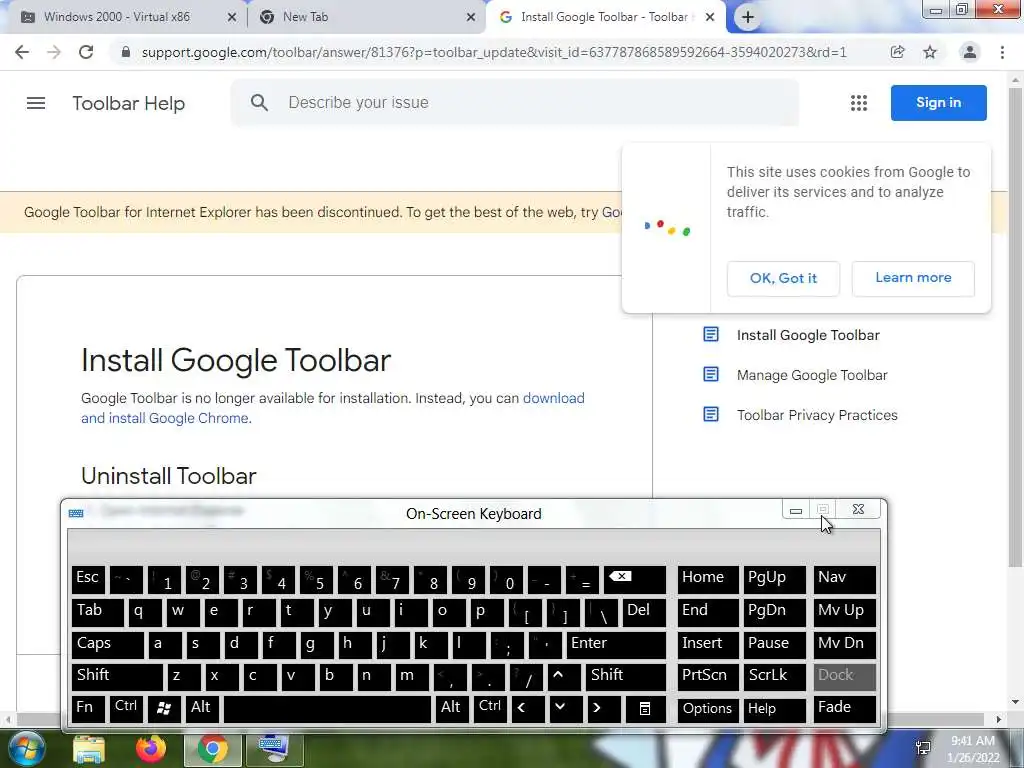Click the Chrome taskbar icon
Viewport: 1024px width, 768px height.
click(213, 749)
